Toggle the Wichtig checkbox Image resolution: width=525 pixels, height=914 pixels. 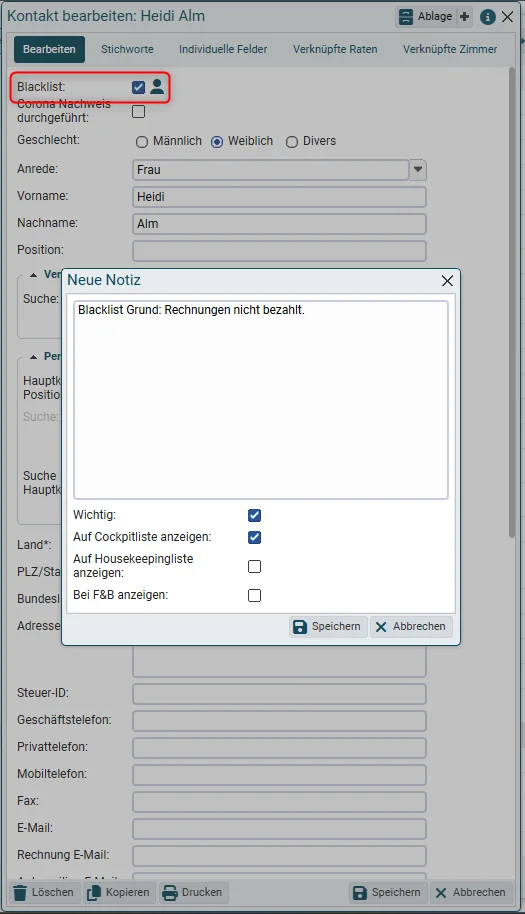[x=255, y=515]
